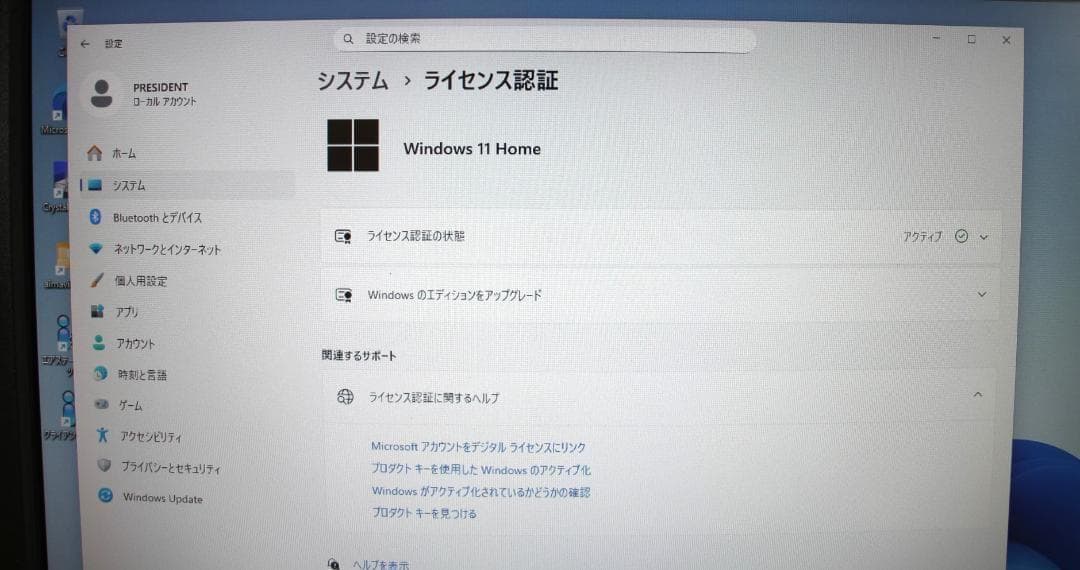Click the アカウント person icon
Viewport: 1080px width, 570px height.
(x=99, y=342)
